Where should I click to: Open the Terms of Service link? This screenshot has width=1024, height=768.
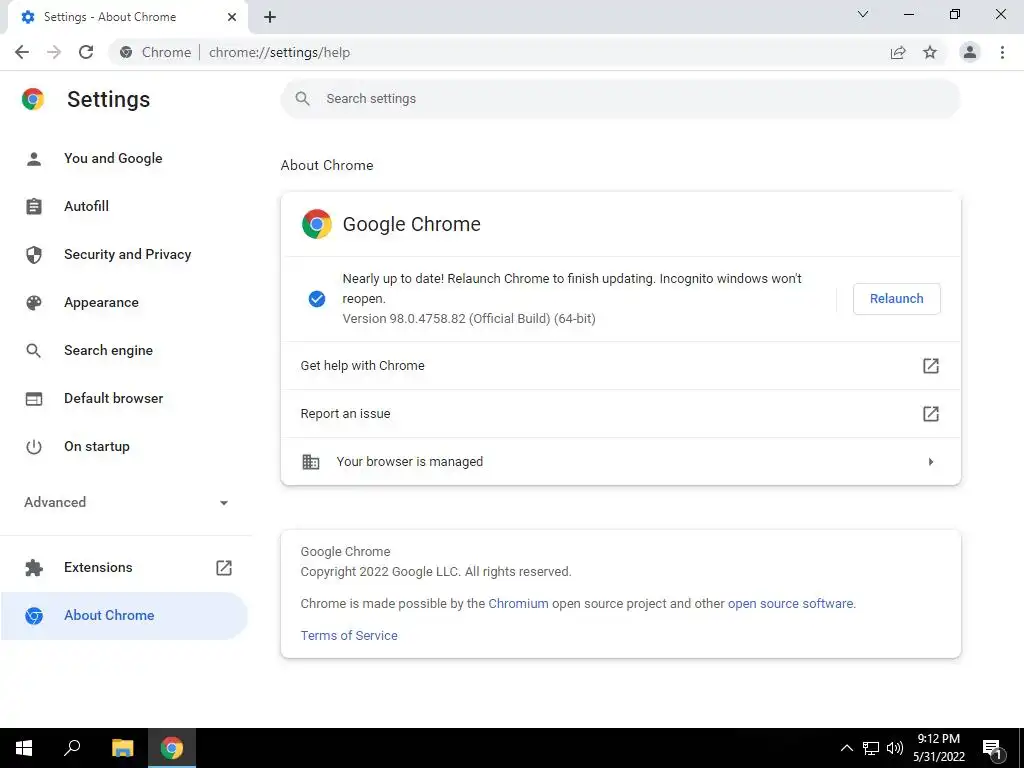[349, 635]
